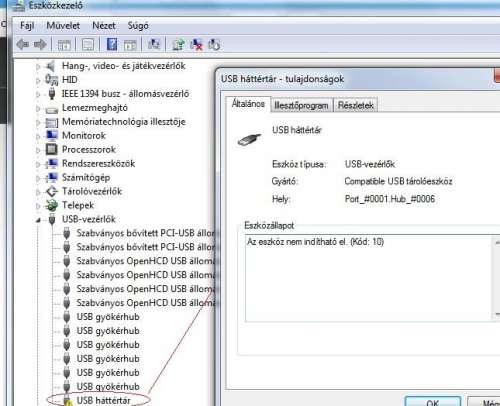Open the Nézet menu

pos(104,26)
